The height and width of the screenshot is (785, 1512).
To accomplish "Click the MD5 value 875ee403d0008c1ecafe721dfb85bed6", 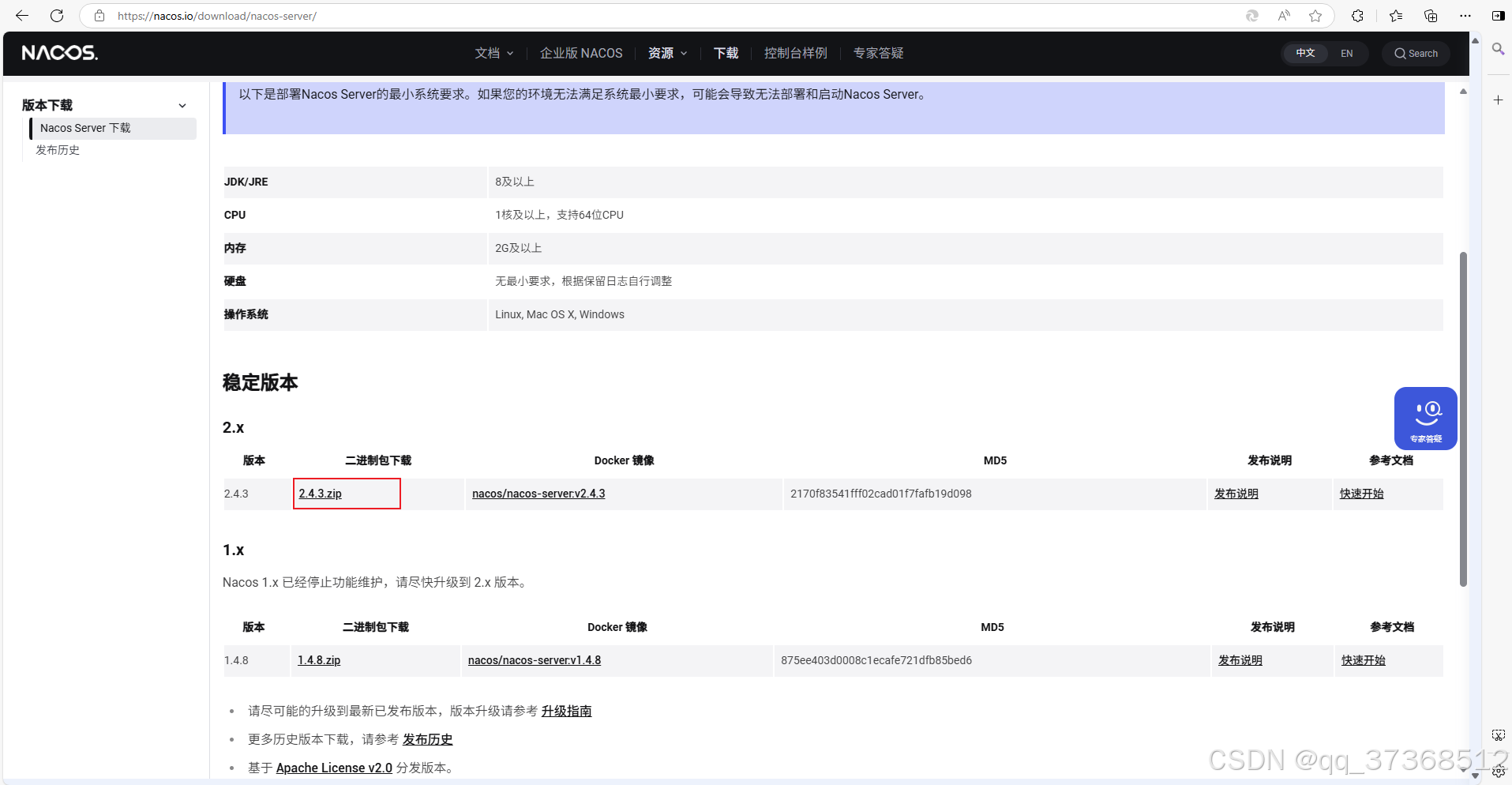I will click(x=876, y=660).
